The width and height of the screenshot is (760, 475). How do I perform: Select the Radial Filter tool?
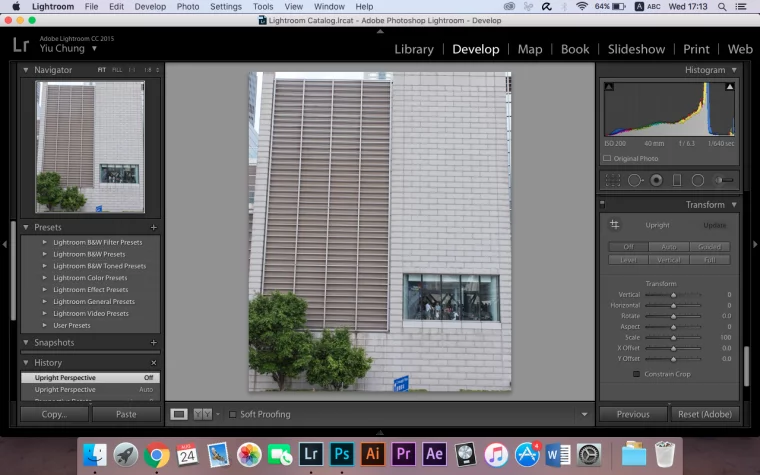pyautogui.click(x=697, y=180)
